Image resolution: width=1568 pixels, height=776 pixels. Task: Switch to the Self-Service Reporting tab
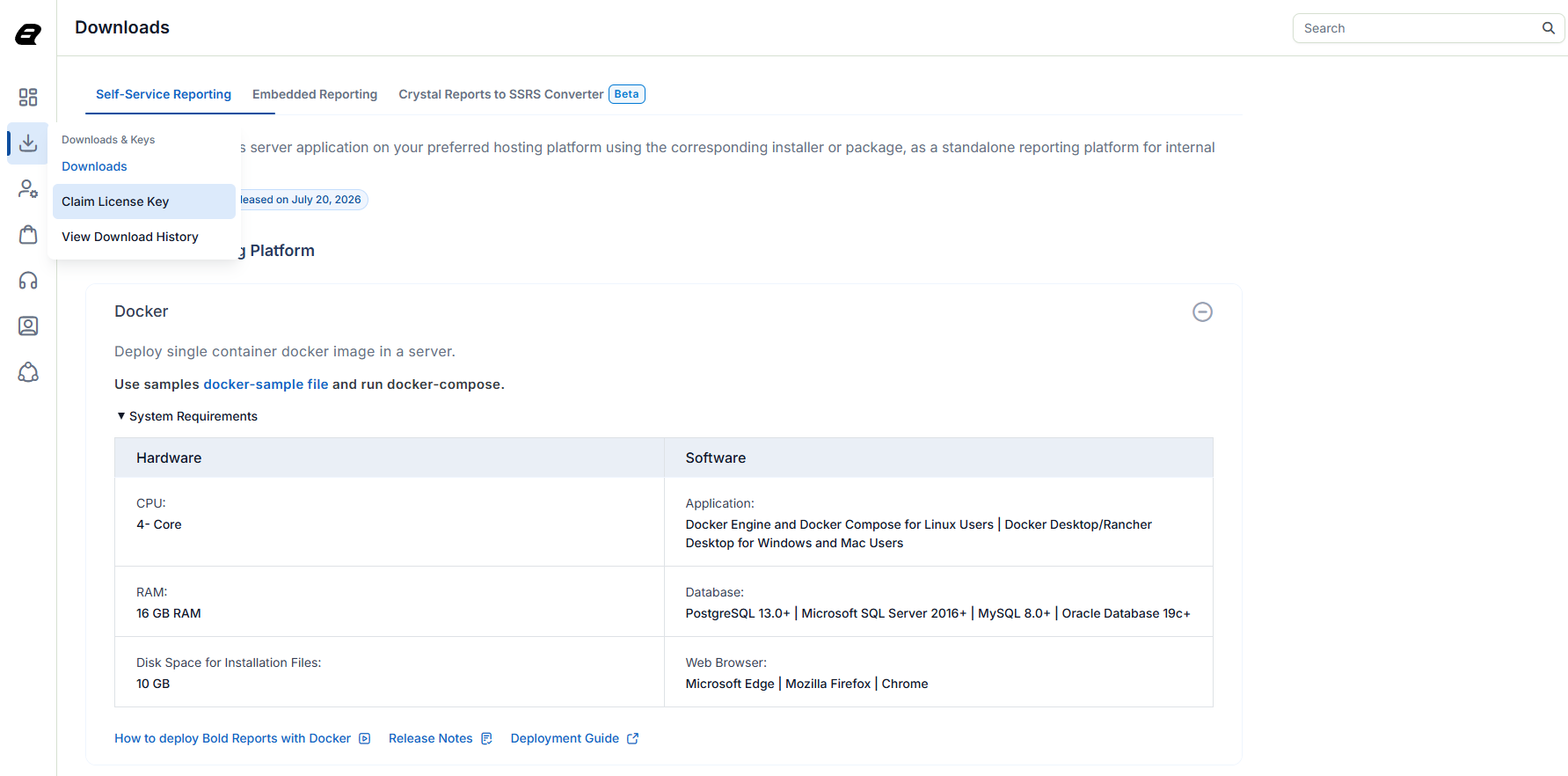164,94
